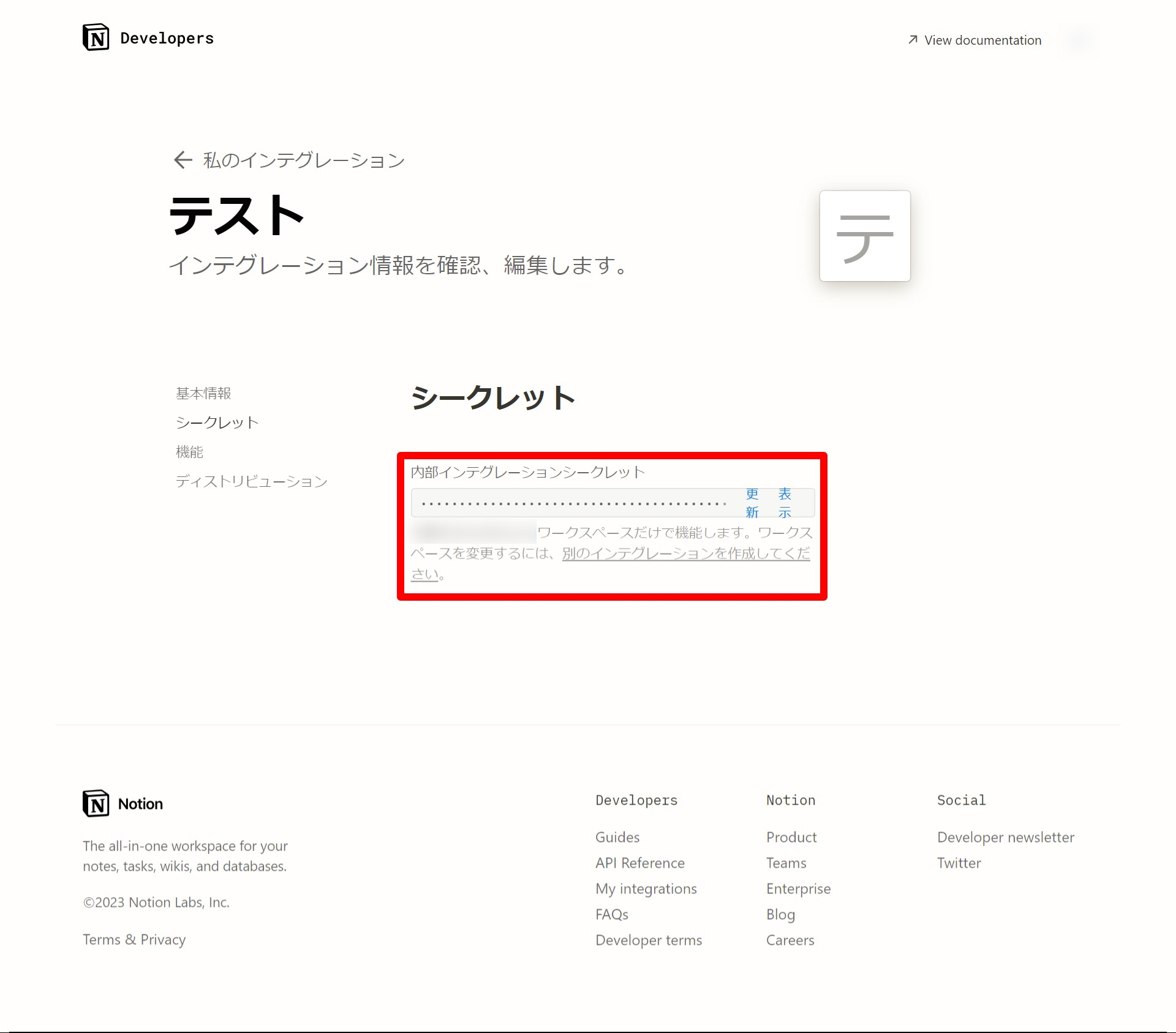Viewport: 1176px width, 1033px height.
Task: Click 表示 to reveal the secret
Action: click(785, 503)
